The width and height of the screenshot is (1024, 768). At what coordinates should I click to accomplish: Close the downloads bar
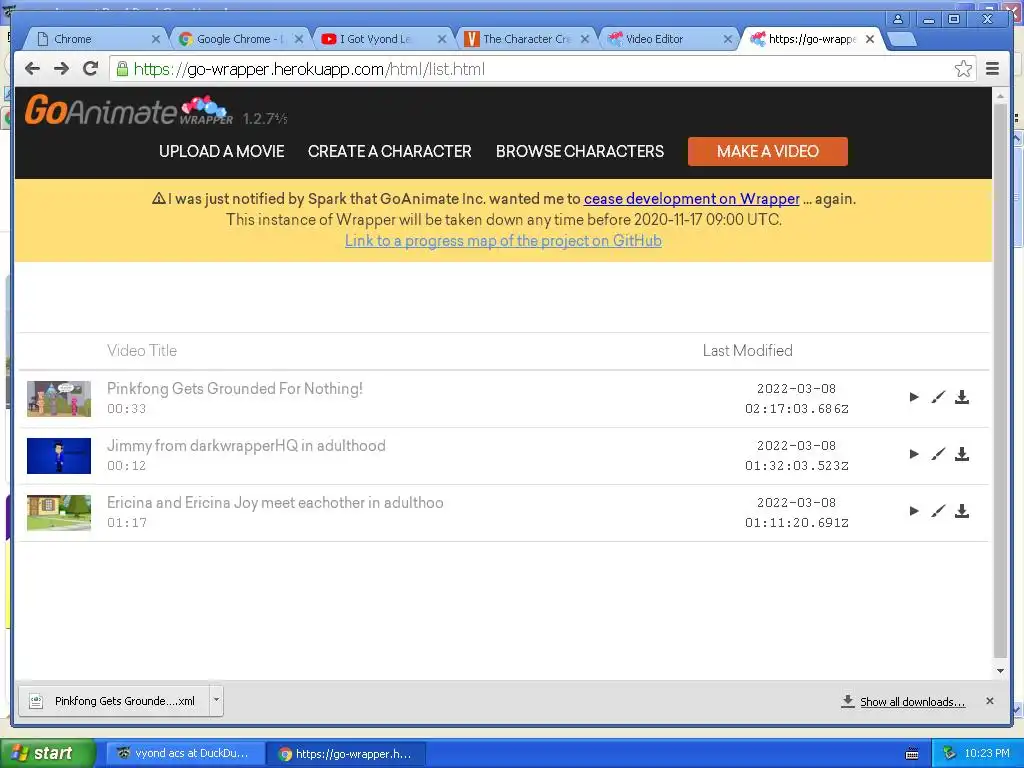tap(990, 701)
